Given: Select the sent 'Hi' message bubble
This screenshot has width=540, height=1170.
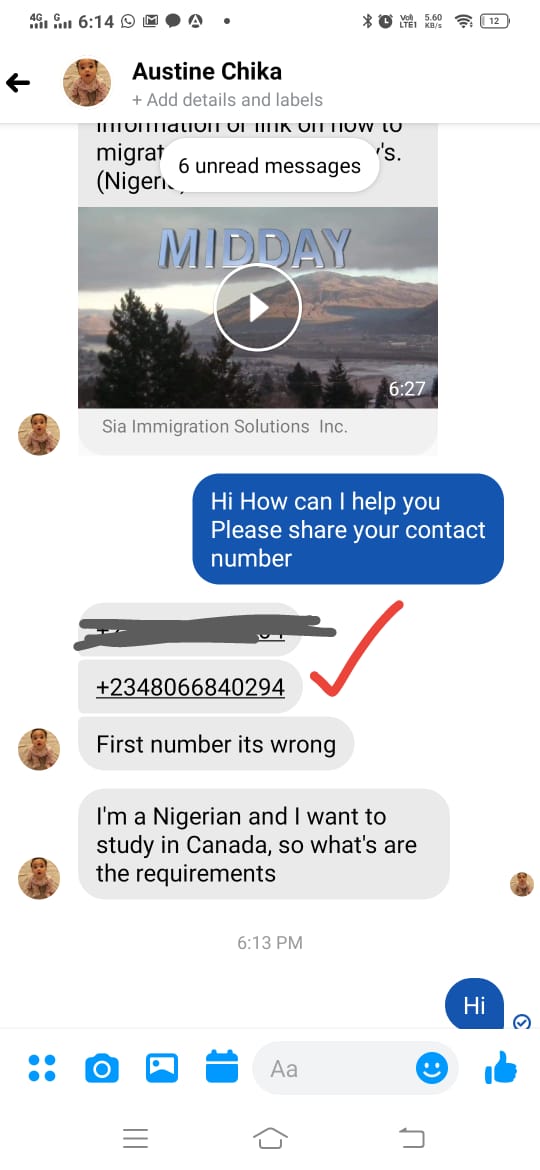Looking at the screenshot, I should click(474, 1004).
